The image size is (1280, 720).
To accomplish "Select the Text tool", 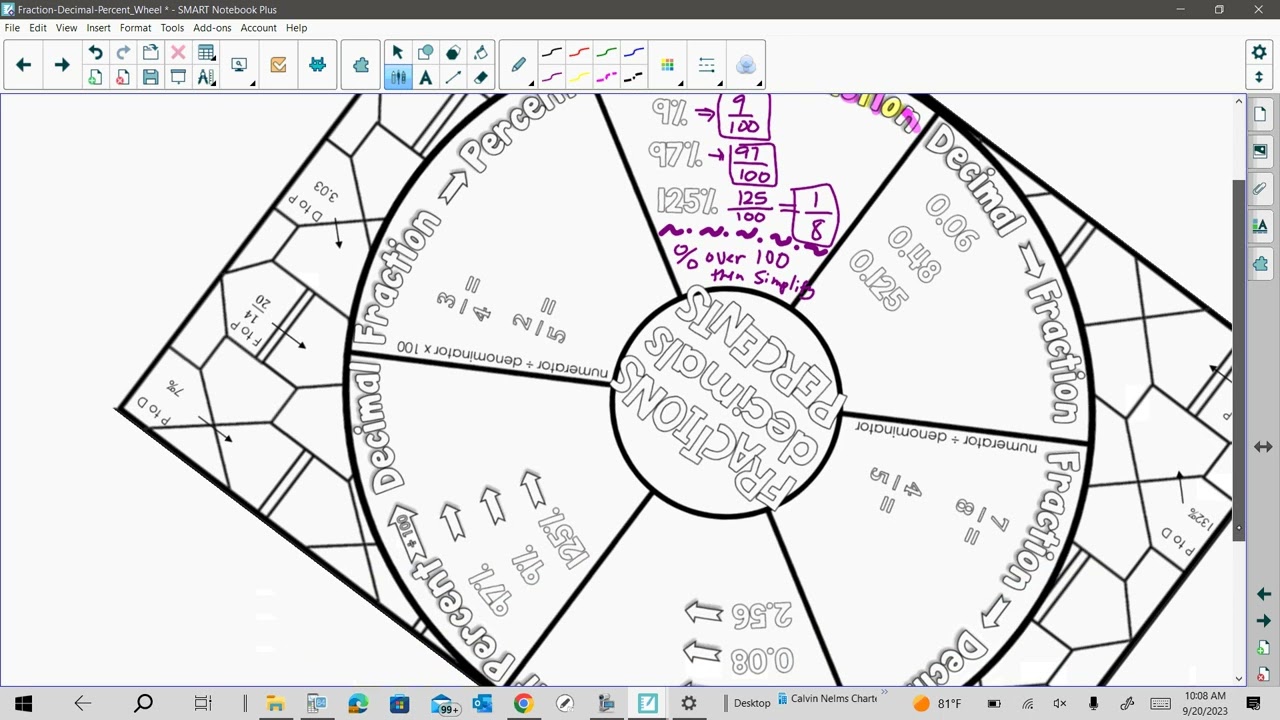I will tap(425, 77).
